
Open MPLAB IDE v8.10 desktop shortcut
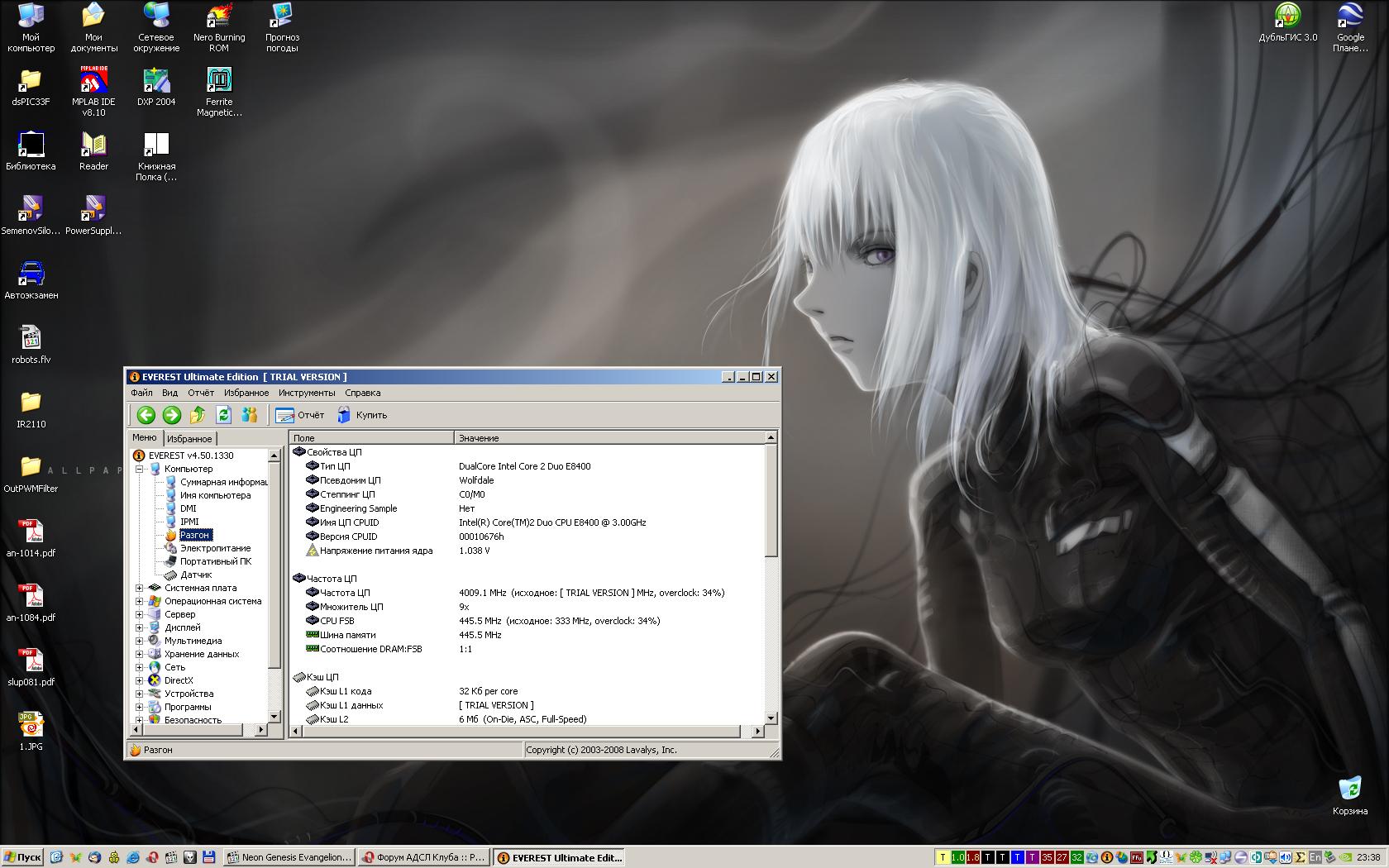(93, 81)
